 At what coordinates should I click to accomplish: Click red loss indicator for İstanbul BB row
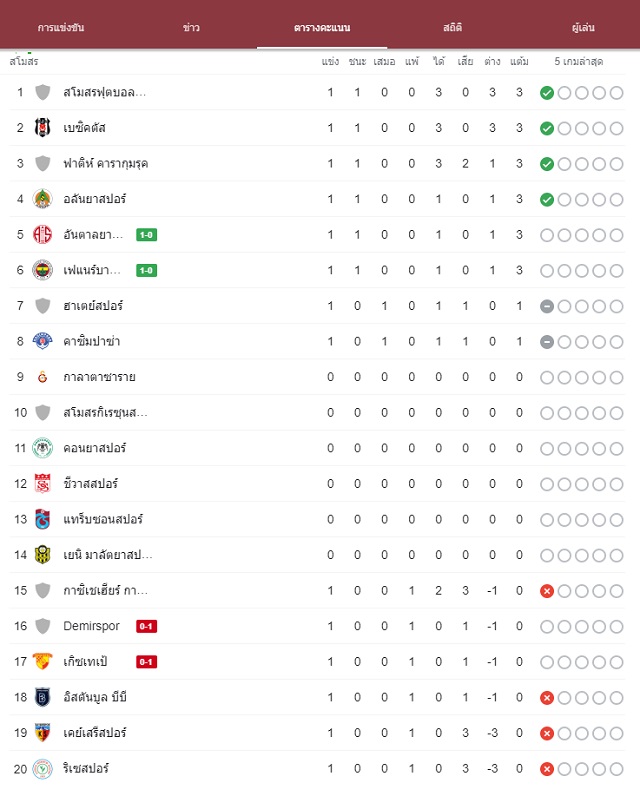coord(547,698)
